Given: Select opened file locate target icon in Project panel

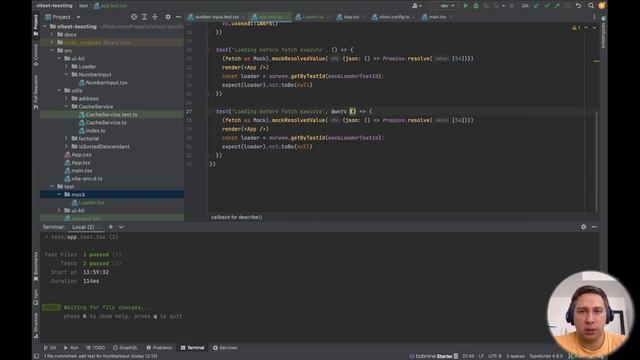Looking at the screenshot, I should pos(134,17).
